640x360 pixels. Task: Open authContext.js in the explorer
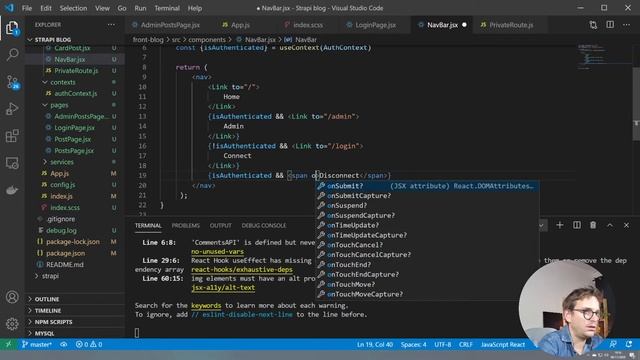click(x=76, y=93)
